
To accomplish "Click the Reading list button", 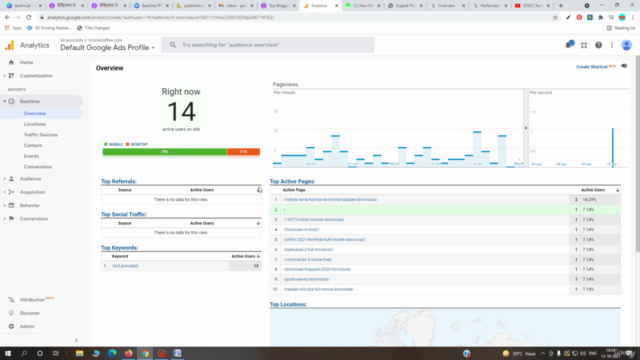I will coord(621,28).
